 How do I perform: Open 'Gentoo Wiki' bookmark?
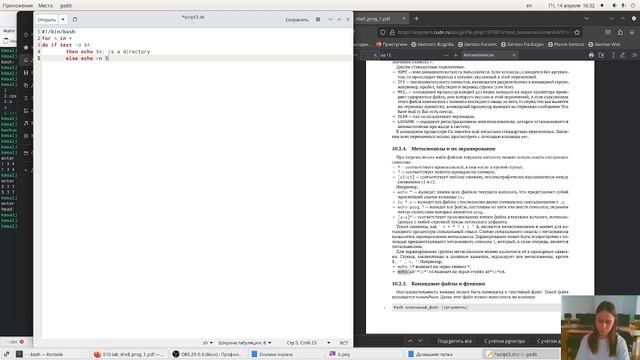[x=605, y=44]
